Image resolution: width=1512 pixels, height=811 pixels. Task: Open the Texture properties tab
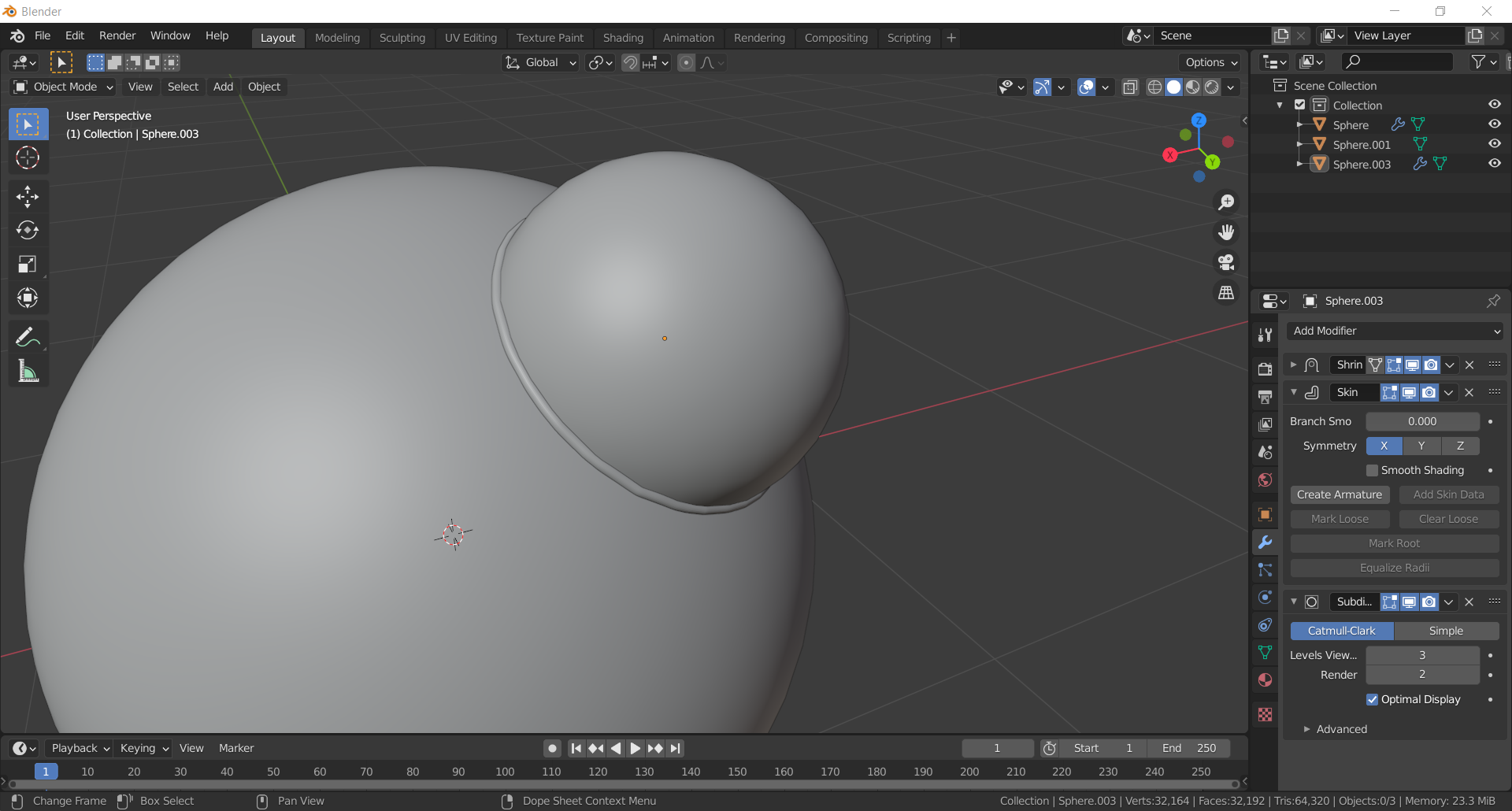click(x=1266, y=714)
